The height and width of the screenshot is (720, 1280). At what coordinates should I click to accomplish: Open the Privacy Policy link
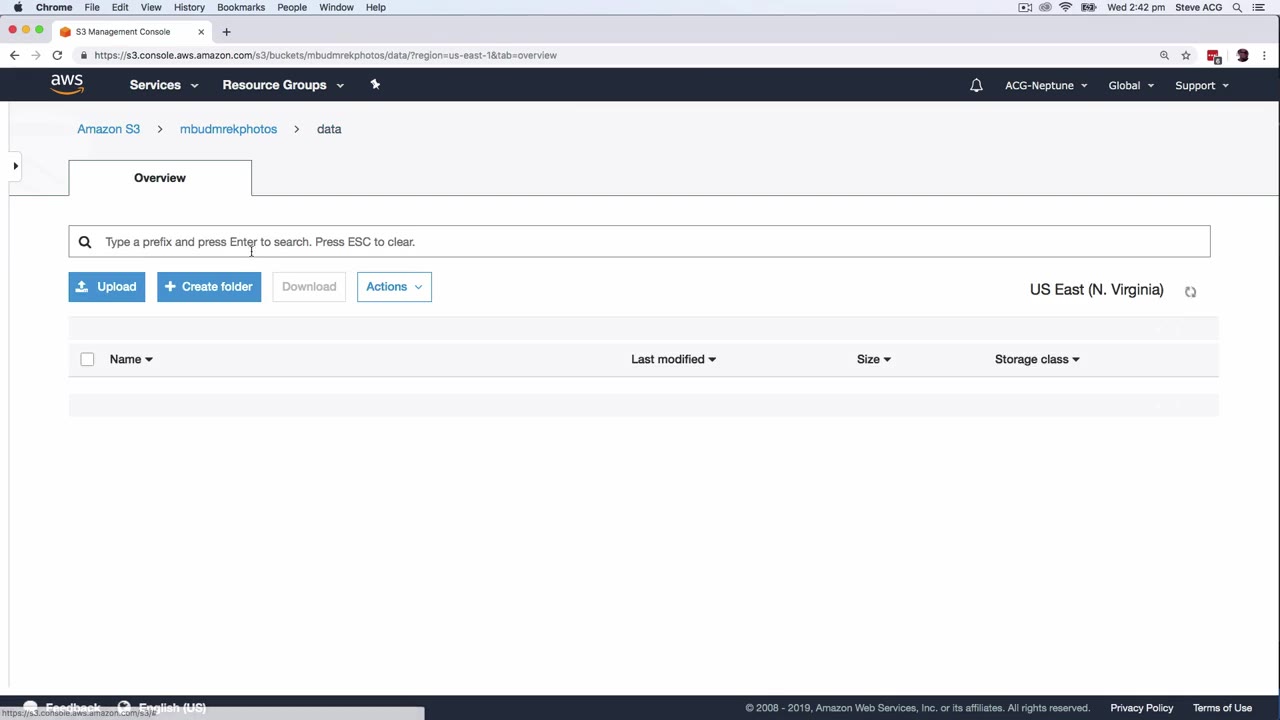[1142, 708]
